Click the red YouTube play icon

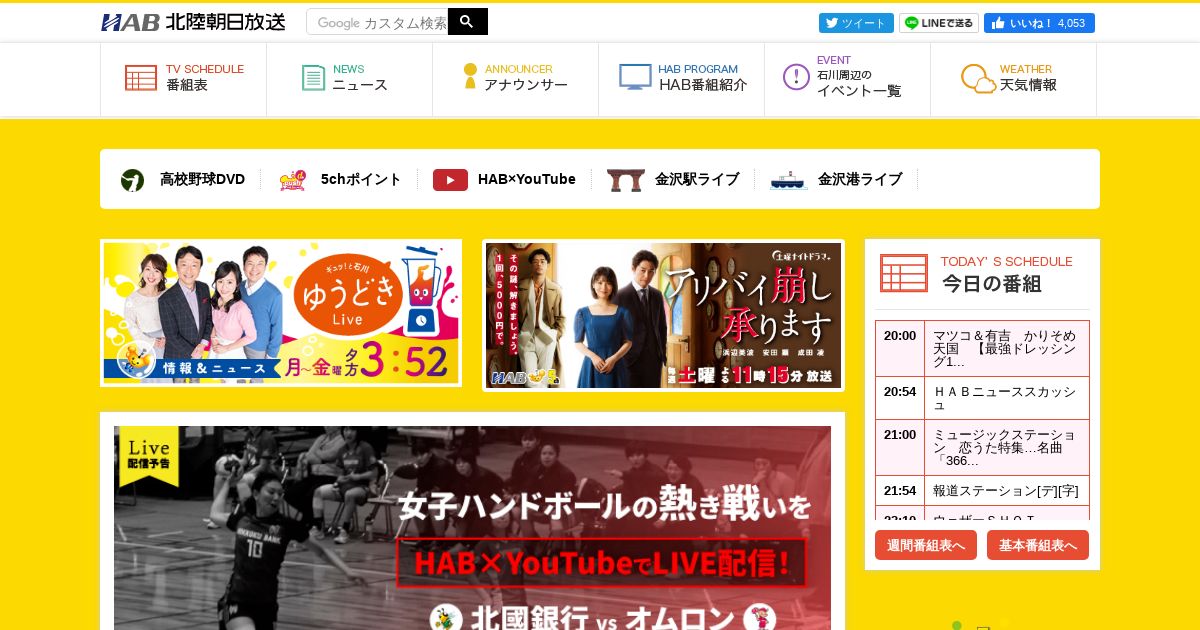point(450,180)
